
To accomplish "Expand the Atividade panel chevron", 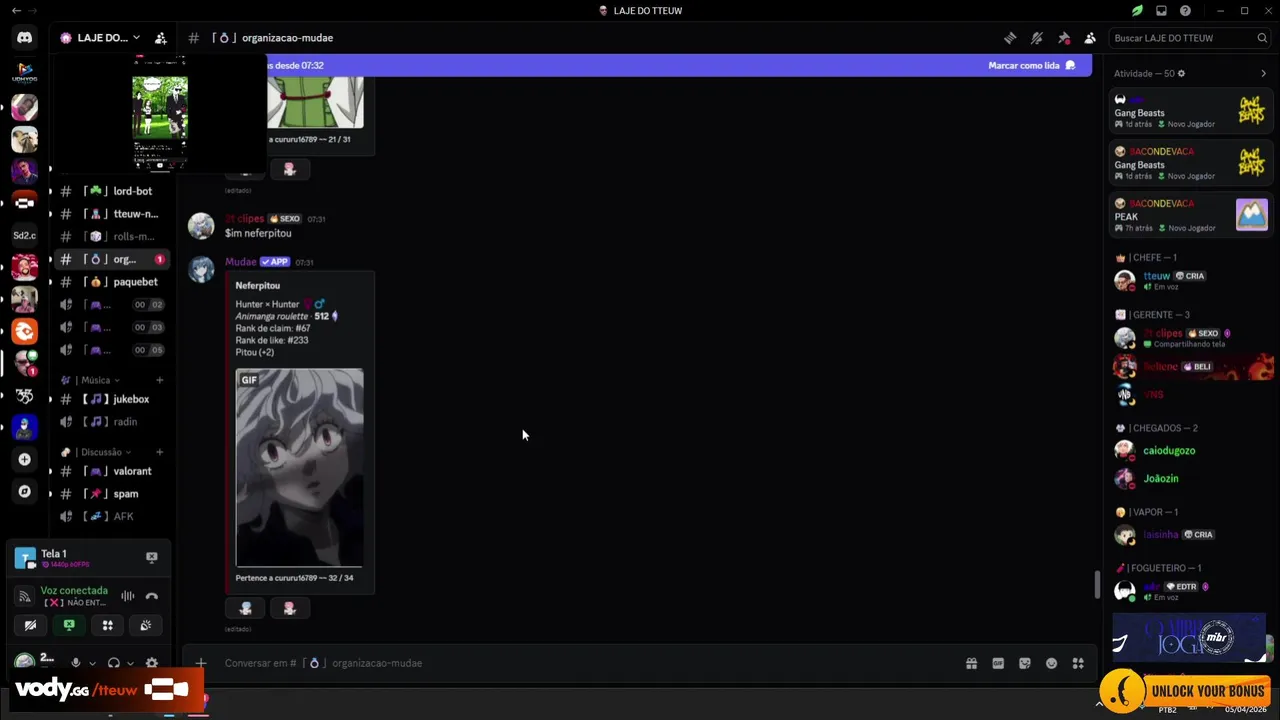I will pyautogui.click(x=1264, y=74).
